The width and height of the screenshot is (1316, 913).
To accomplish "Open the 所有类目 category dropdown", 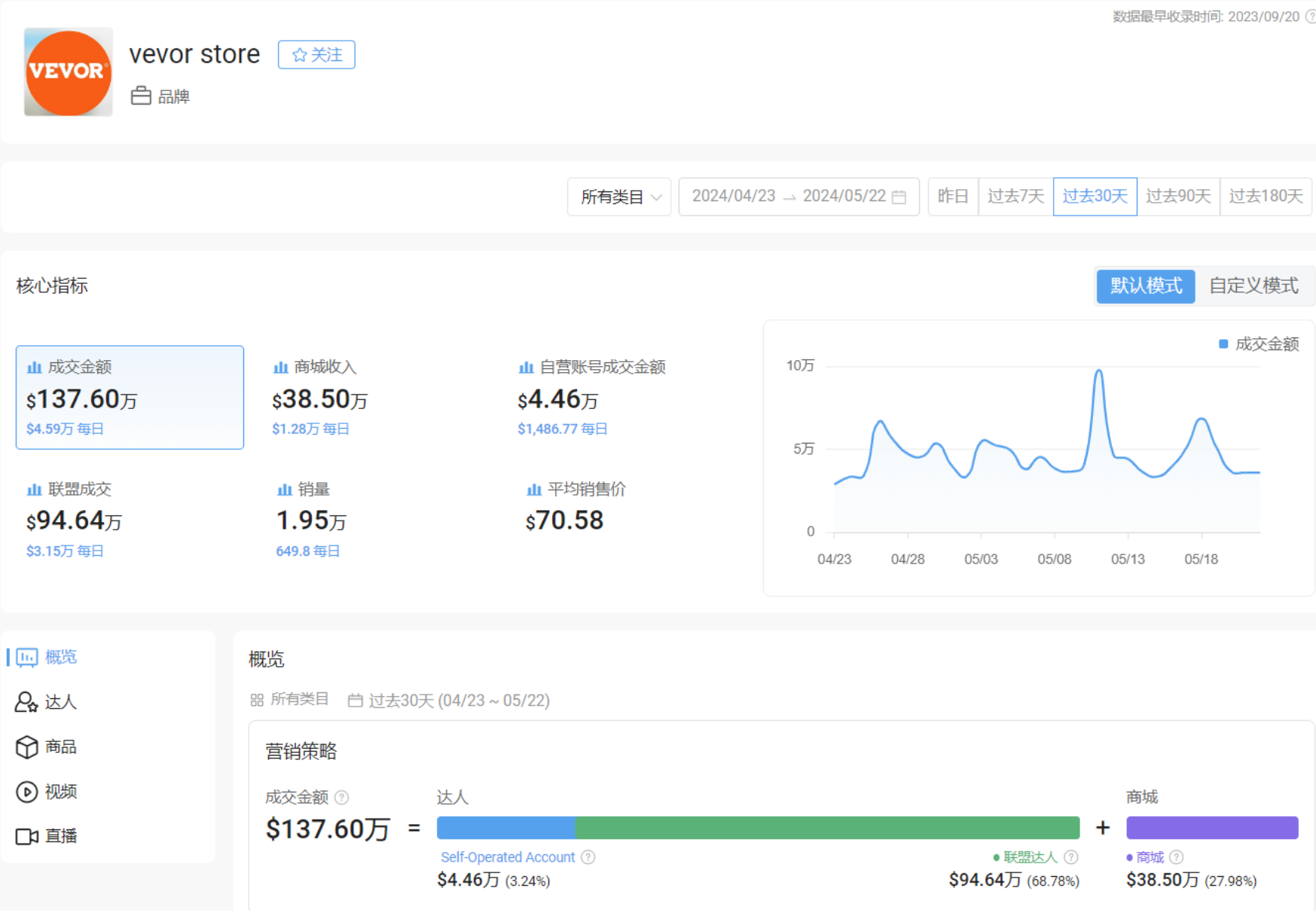I will 619,197.
